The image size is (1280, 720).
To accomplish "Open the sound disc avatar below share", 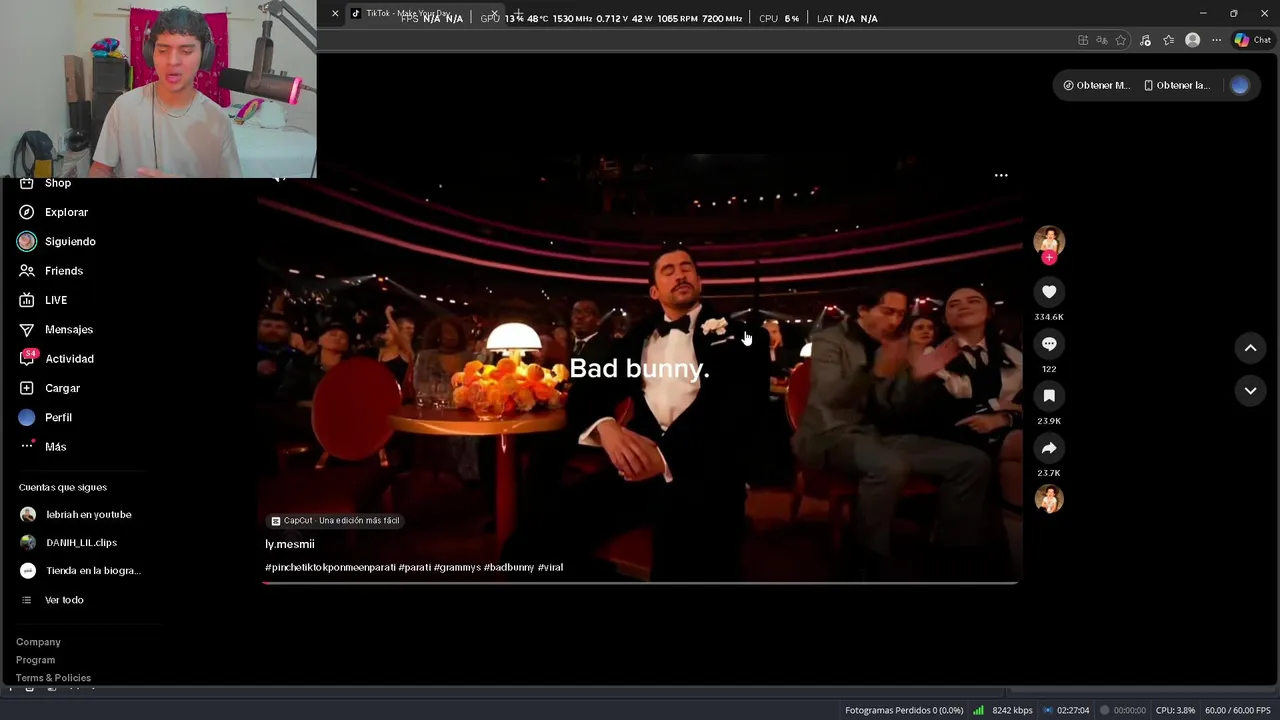I will point(1049,498).
